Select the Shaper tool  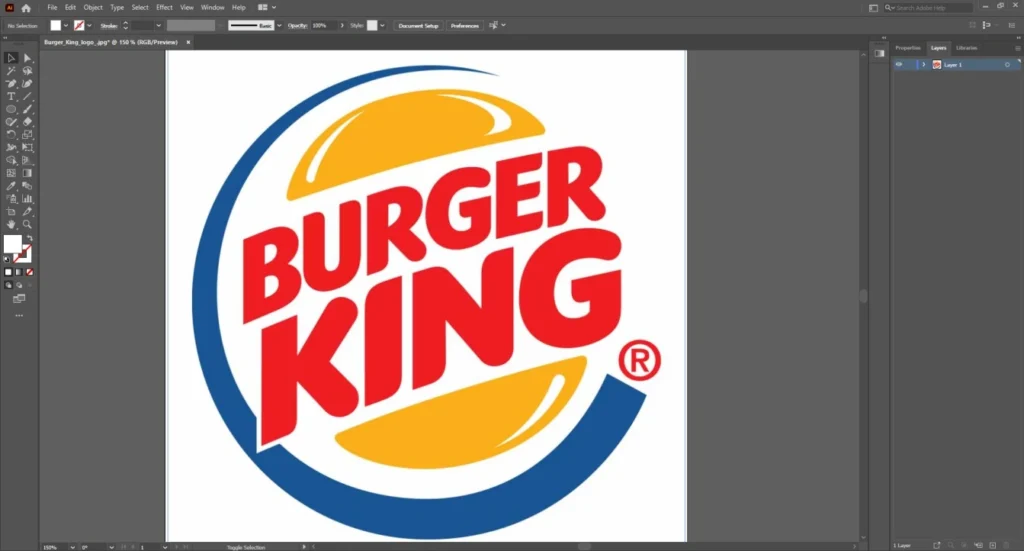tap(11, 122)
